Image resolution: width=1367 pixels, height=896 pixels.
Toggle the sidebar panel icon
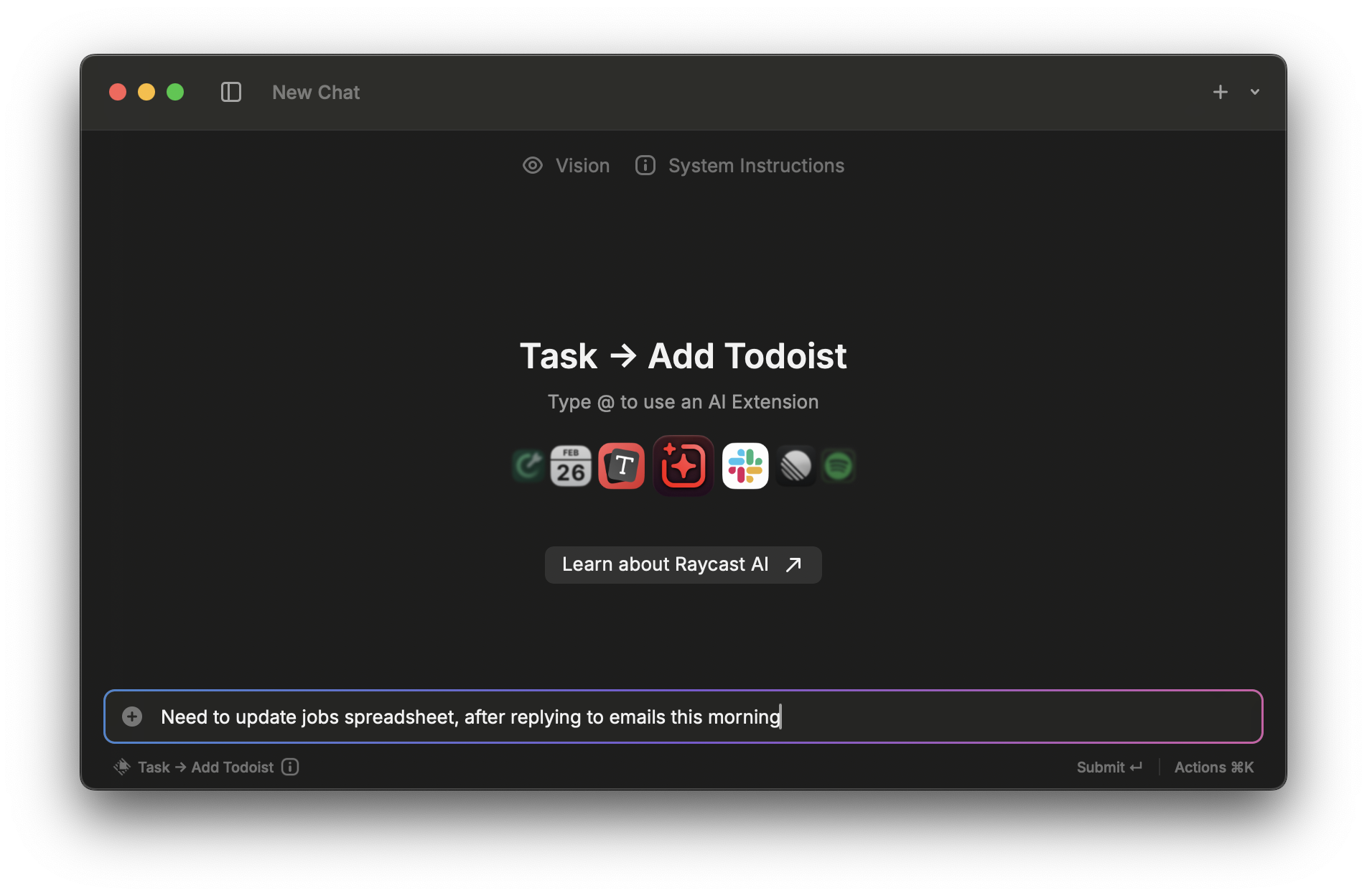[x=231, y=92]
